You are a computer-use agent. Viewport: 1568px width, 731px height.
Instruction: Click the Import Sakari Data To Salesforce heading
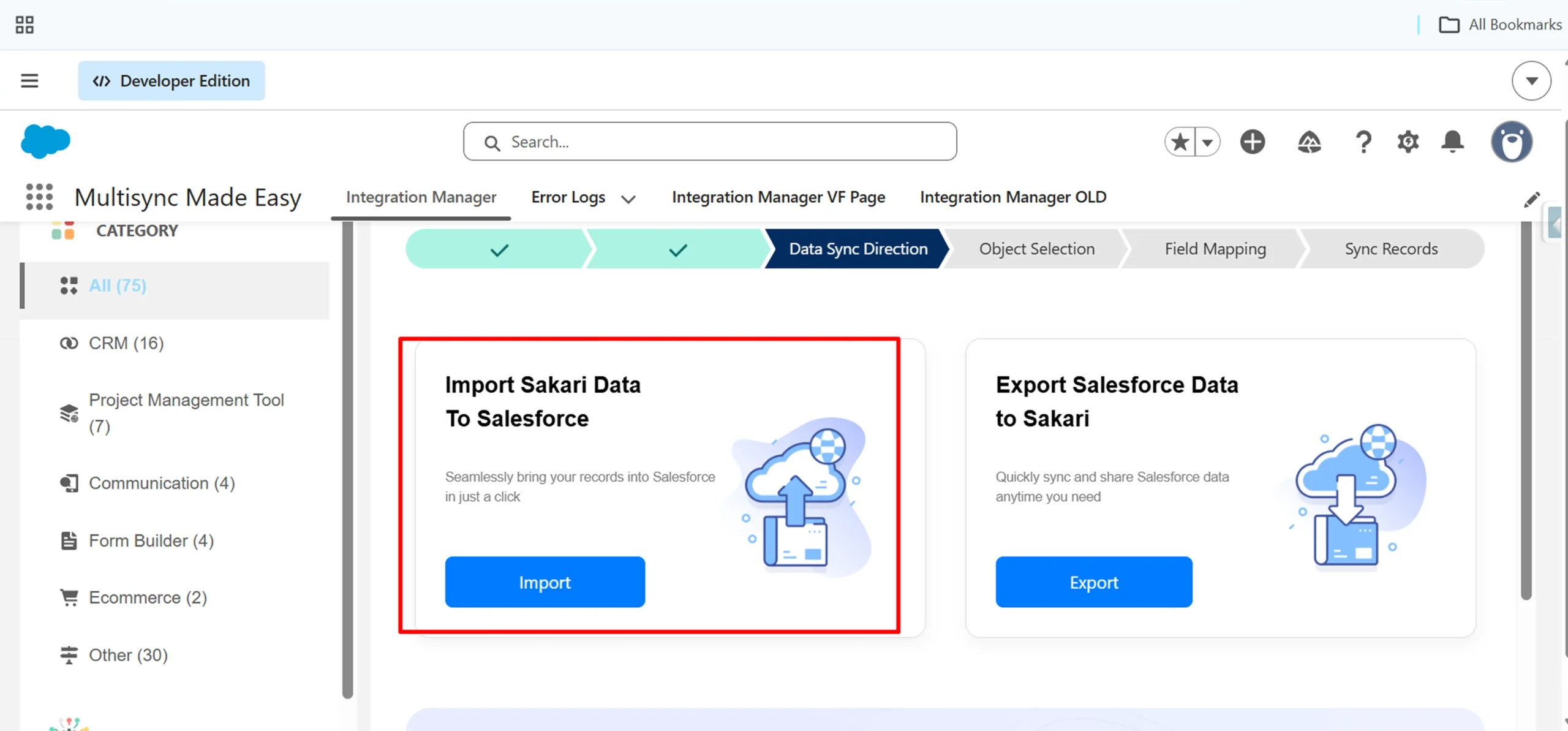tap(543, 401)
